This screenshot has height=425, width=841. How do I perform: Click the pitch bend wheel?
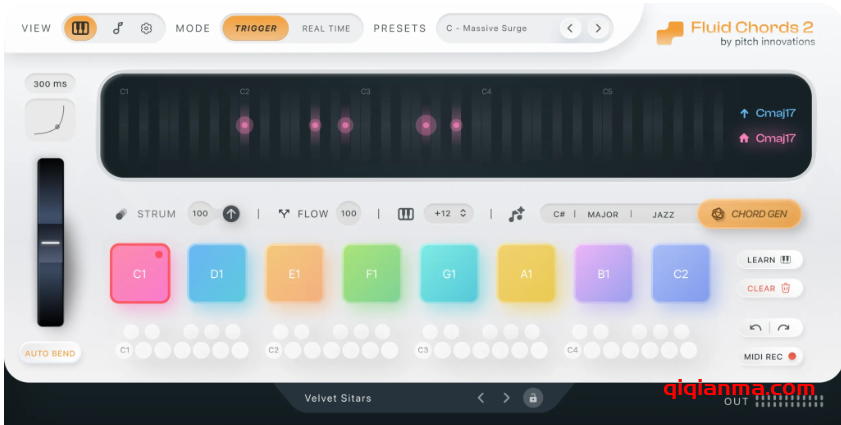click(50, 242)
